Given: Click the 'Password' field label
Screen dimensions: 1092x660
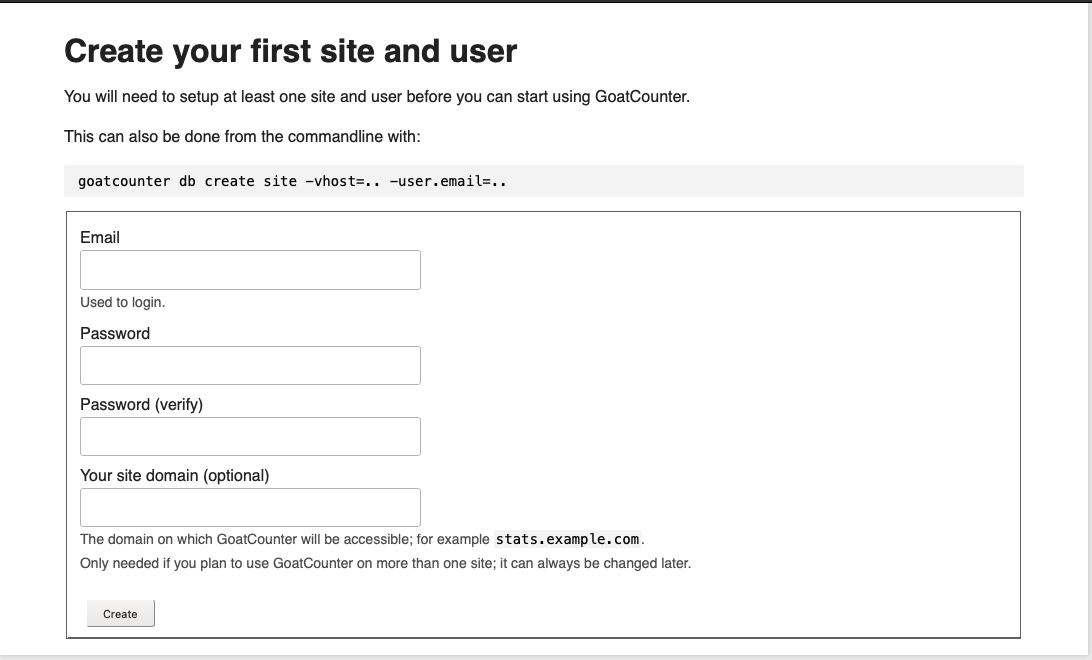Looking at the screenshot, I should point(115,333).
